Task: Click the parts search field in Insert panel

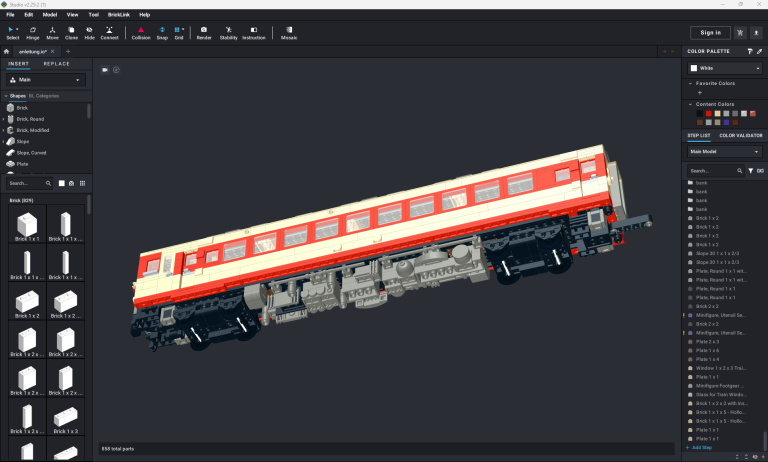Action: [24, 183]
